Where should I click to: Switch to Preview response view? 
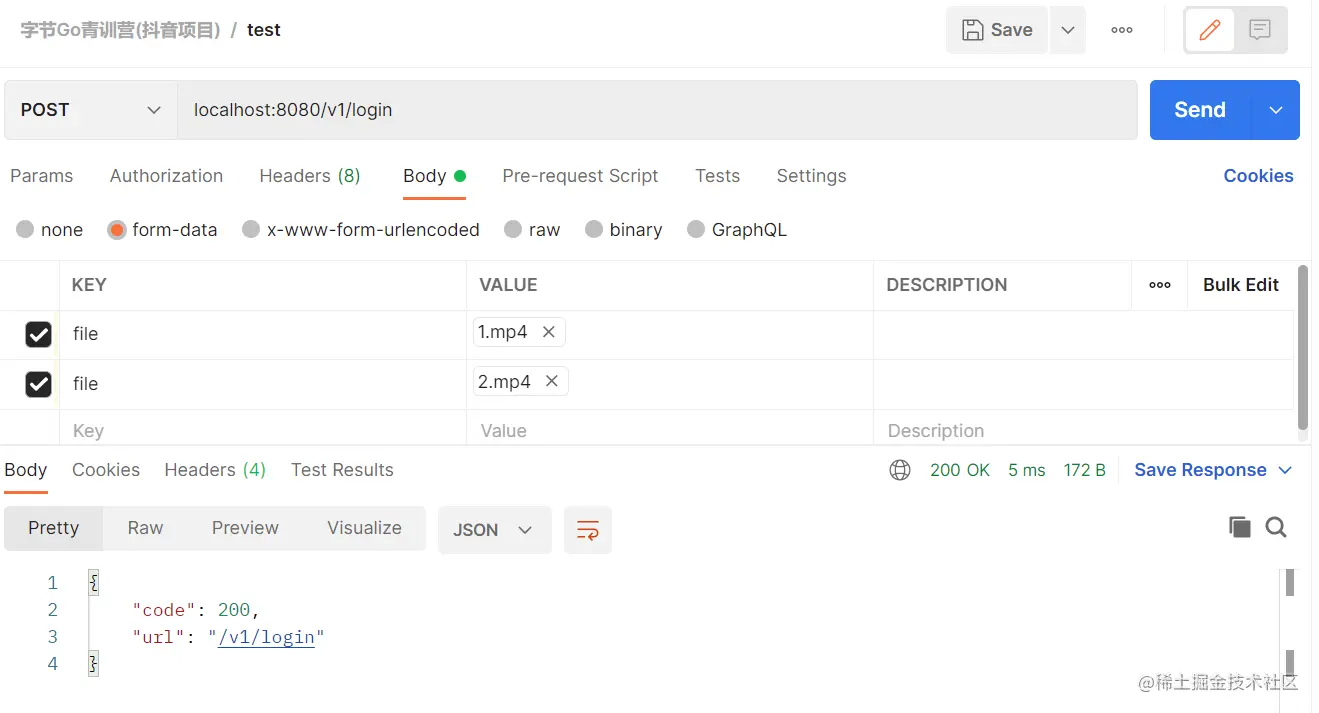[x=245, y=528]
